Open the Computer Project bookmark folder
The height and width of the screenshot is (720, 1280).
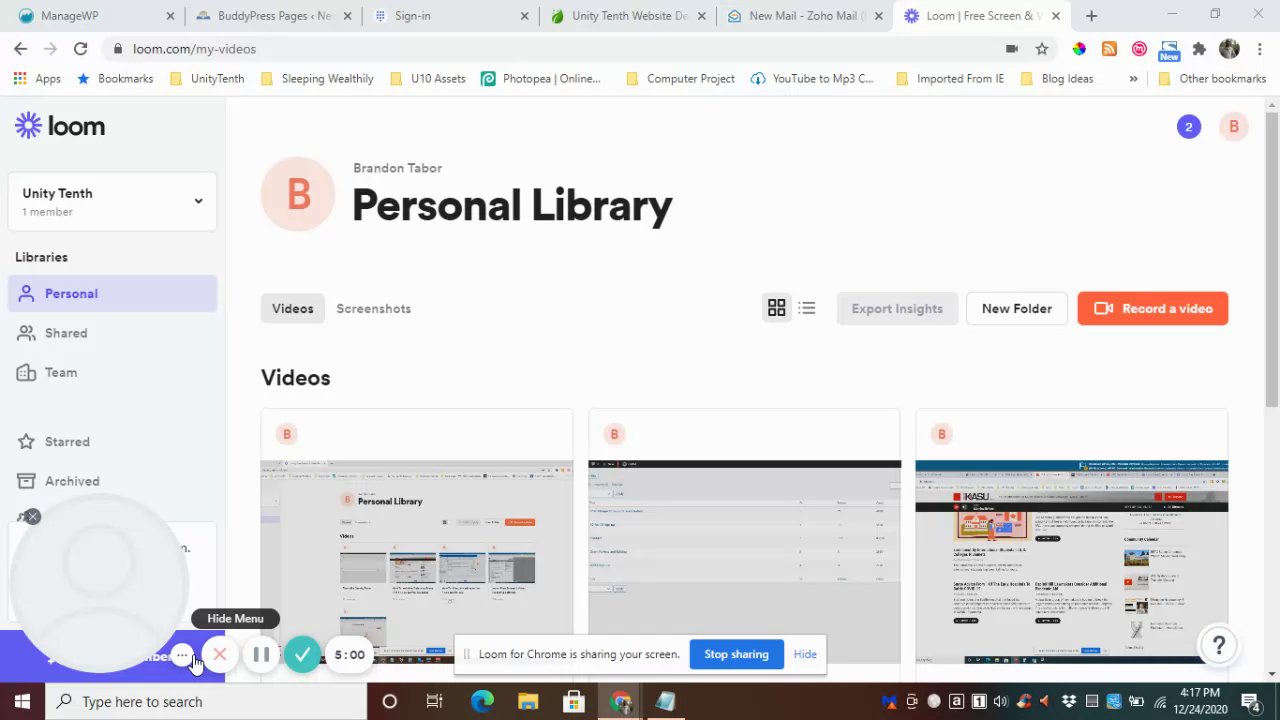point(680,79)
